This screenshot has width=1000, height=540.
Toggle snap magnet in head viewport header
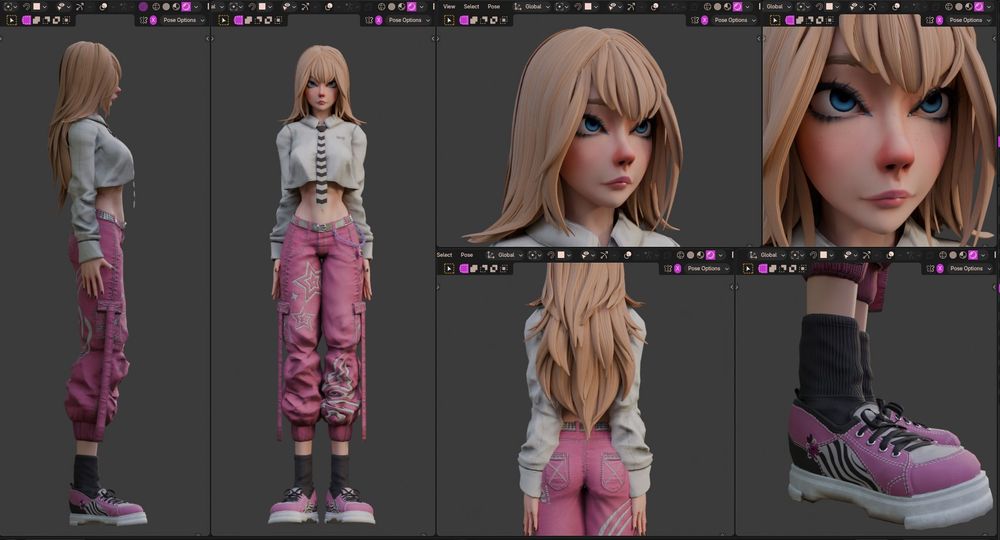(578, 6)
